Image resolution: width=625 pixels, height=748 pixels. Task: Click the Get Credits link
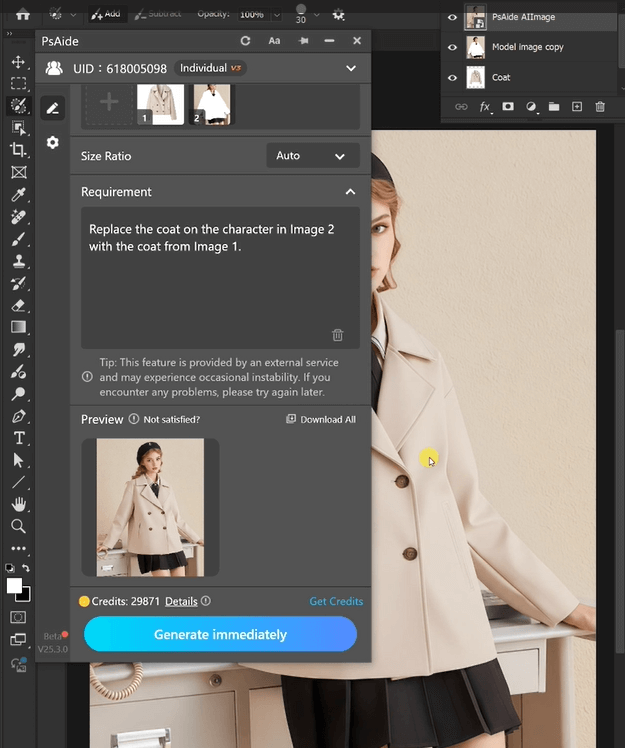click(336, 602)
